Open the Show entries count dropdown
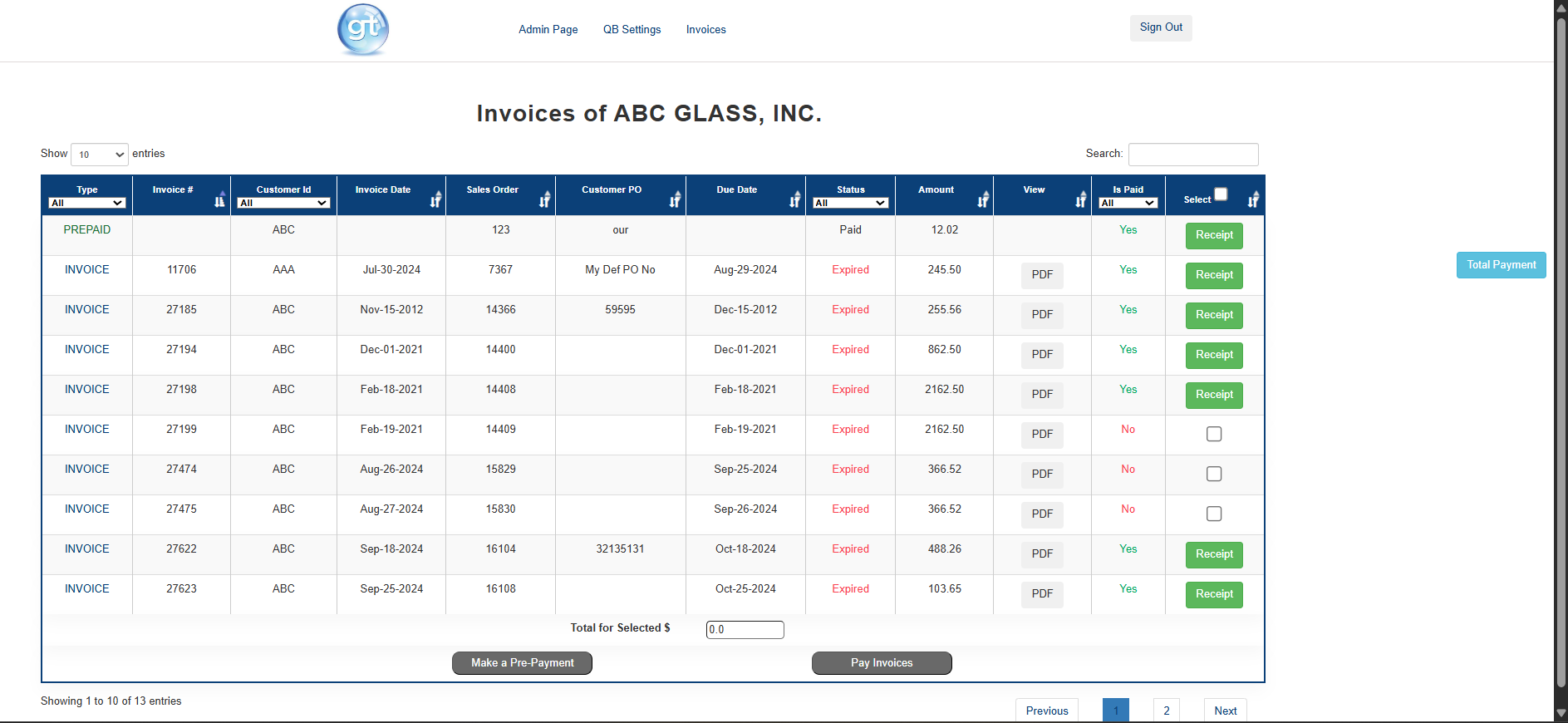The width and height of the screenshot is (1568, 723). [100, 155]
